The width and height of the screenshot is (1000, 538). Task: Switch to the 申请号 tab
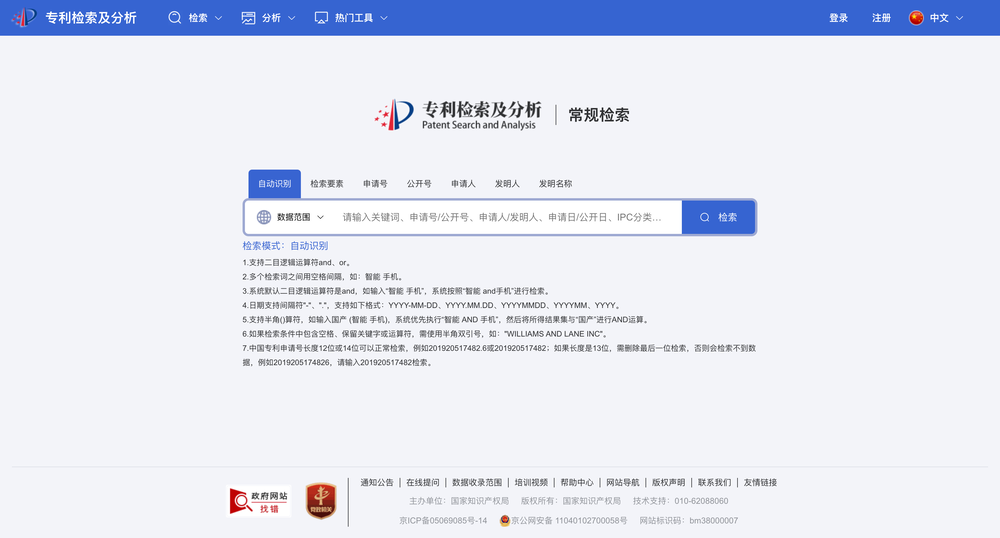tap(375, 184)
